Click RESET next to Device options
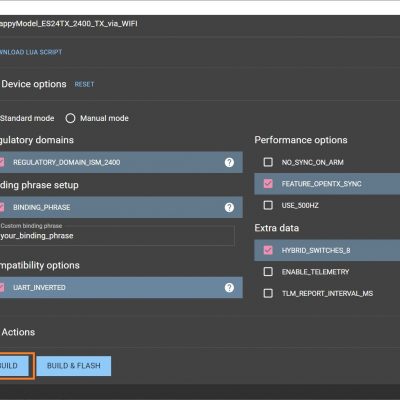400x400 pixels. point(84,84)
